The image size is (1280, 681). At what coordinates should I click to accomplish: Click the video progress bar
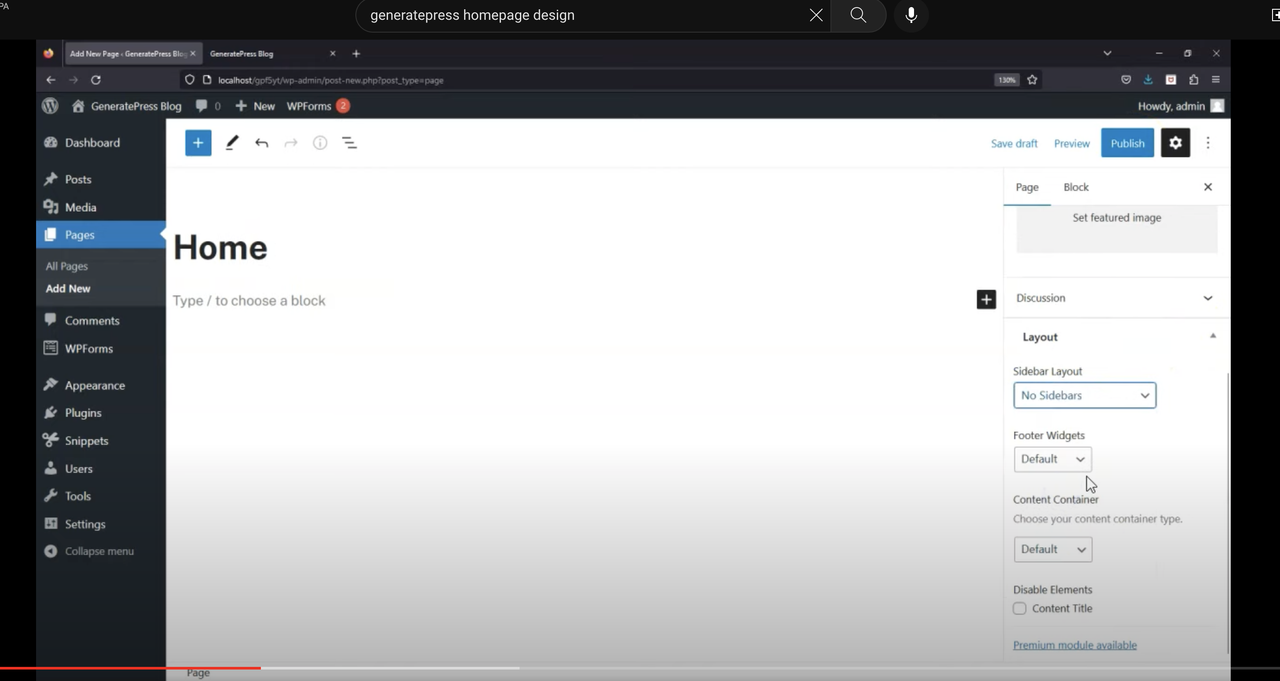[x=640, y=667]
